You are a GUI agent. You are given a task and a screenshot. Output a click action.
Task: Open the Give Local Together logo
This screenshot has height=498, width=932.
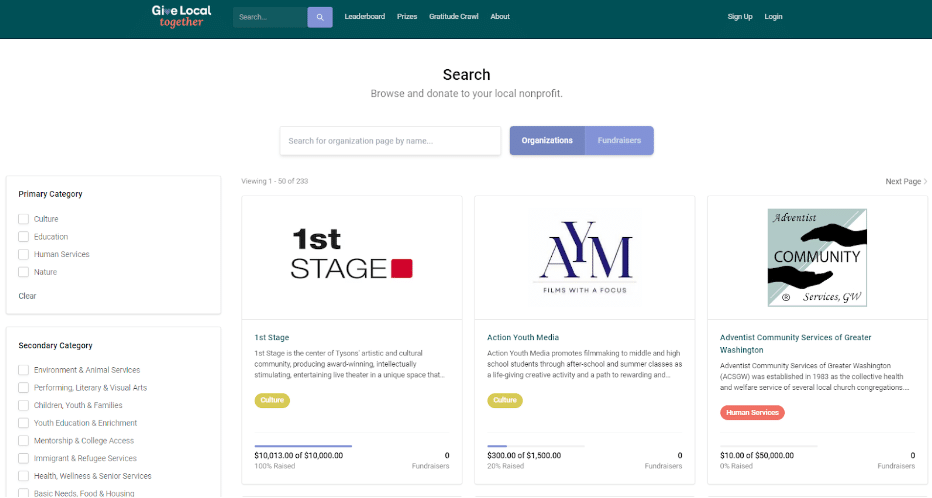(x=181, y=17)
